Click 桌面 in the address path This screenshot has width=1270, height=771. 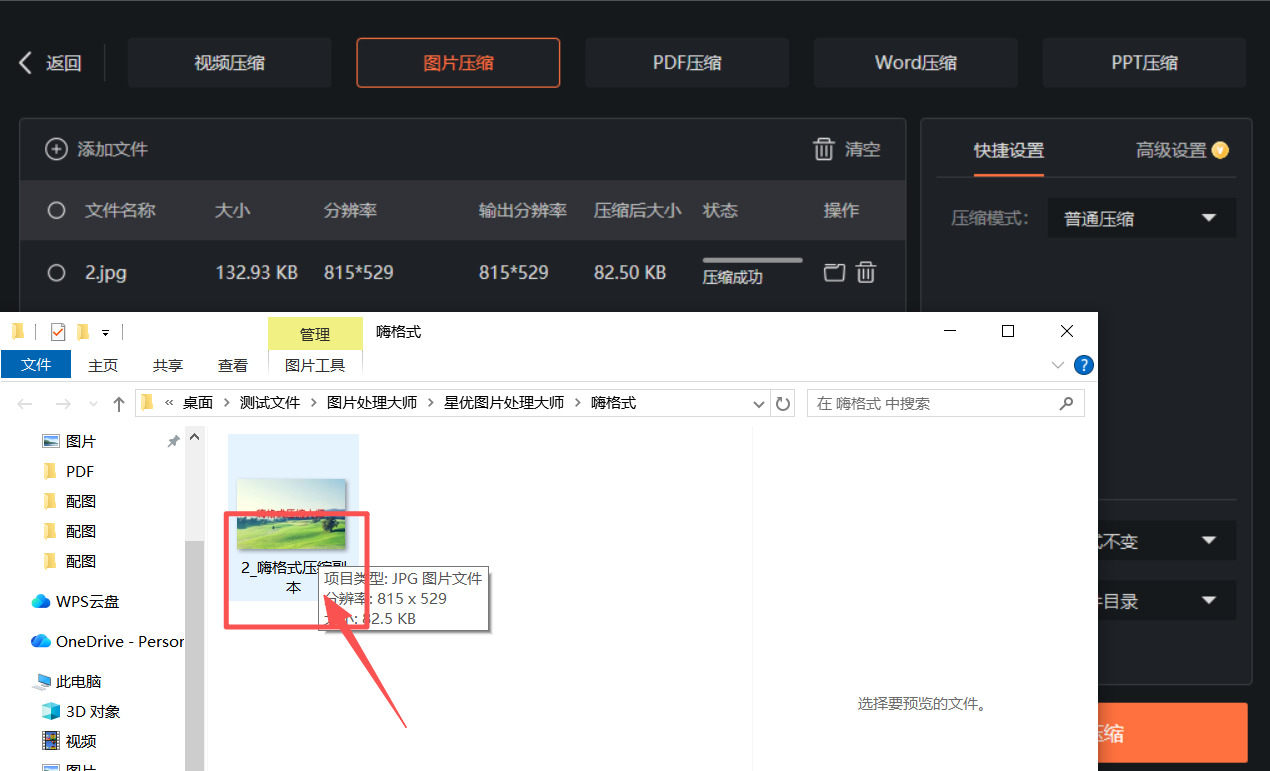pos(198,403)
